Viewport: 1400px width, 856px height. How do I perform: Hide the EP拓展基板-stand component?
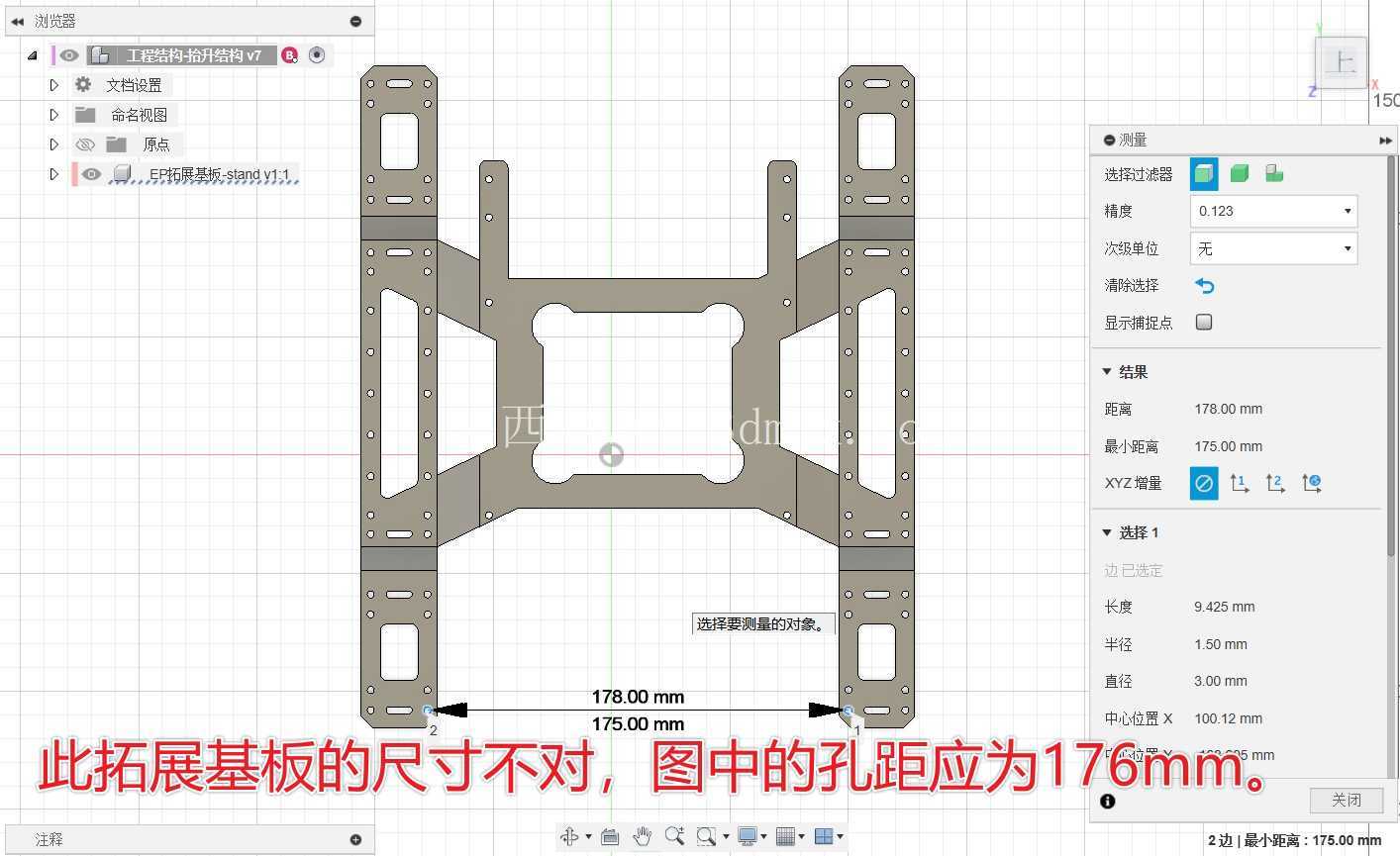pos(91,174)
